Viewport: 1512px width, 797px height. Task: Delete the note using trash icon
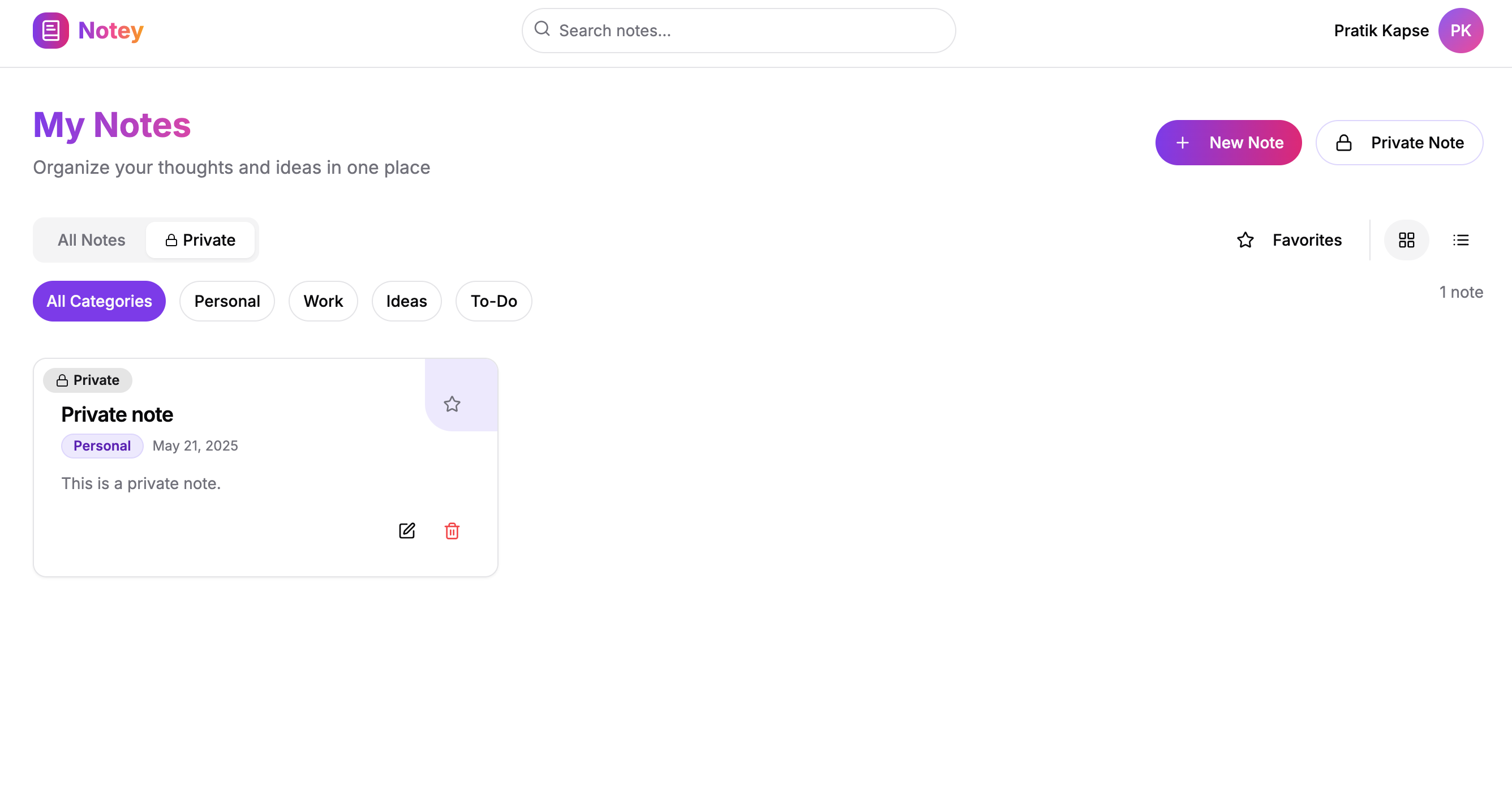tap(452, 531)
